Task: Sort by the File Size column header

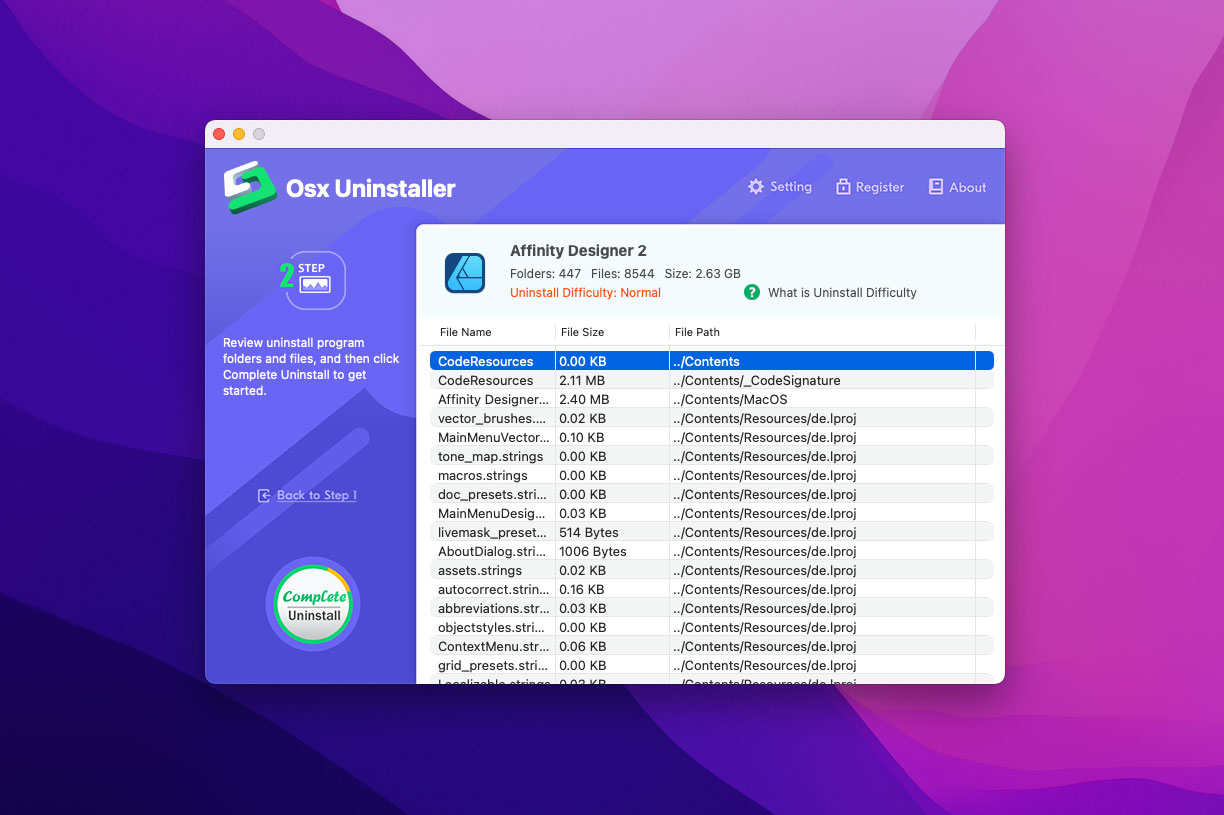Action: 583,332
